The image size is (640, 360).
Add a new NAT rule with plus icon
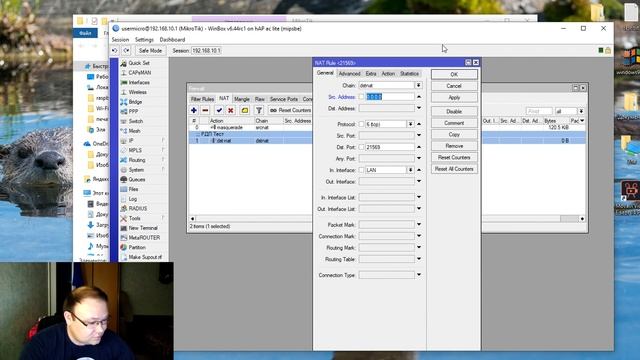point(193,110)
